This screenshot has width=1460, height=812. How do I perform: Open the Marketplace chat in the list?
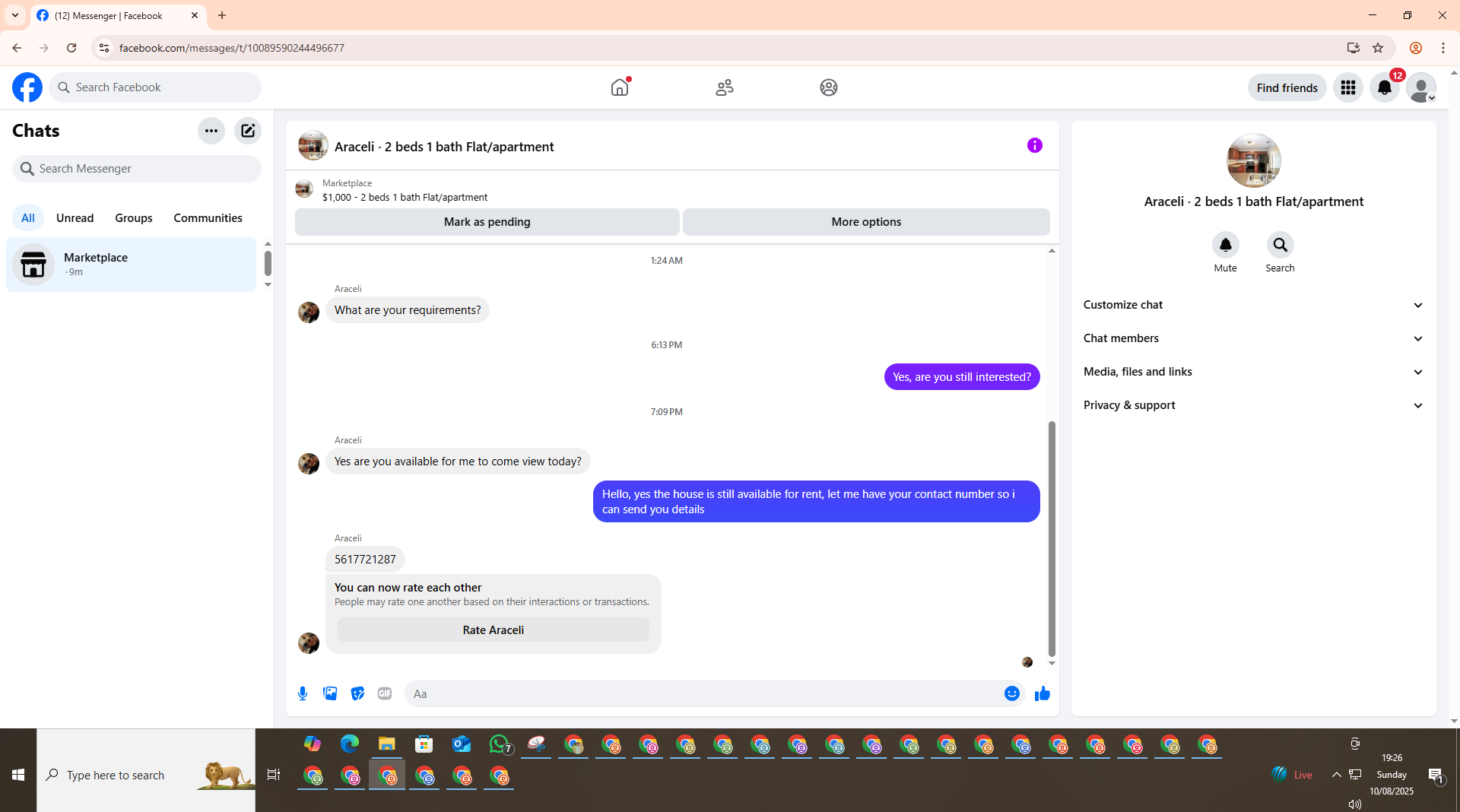132,265
